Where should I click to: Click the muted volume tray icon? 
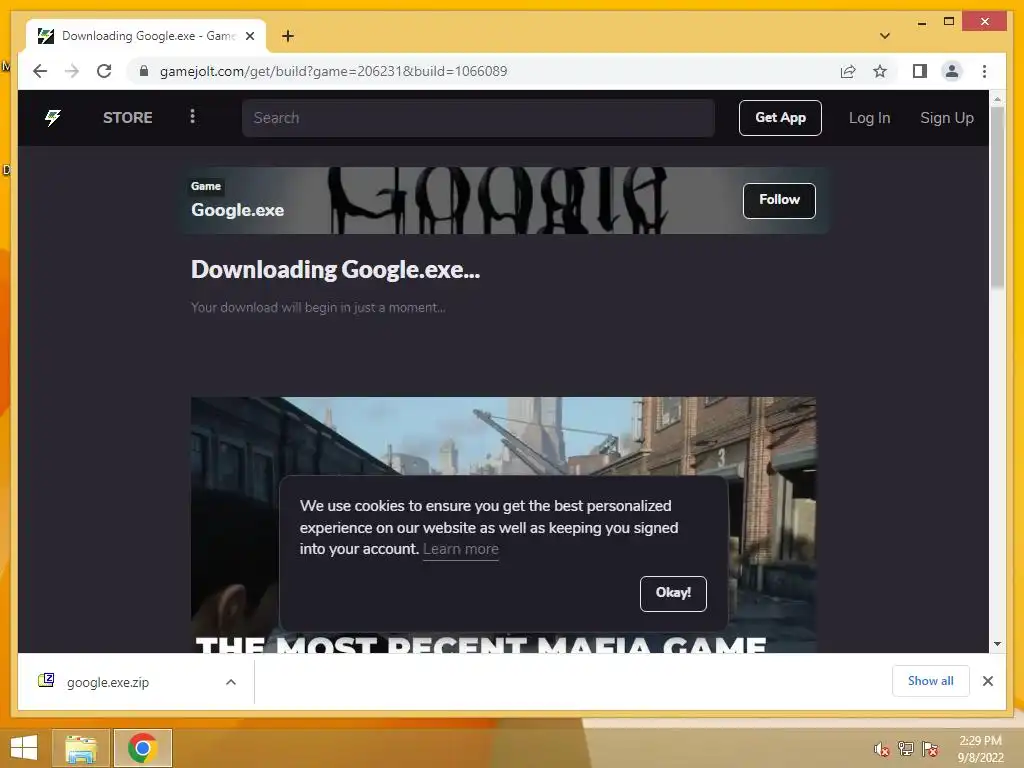click(x=882, y=749)
